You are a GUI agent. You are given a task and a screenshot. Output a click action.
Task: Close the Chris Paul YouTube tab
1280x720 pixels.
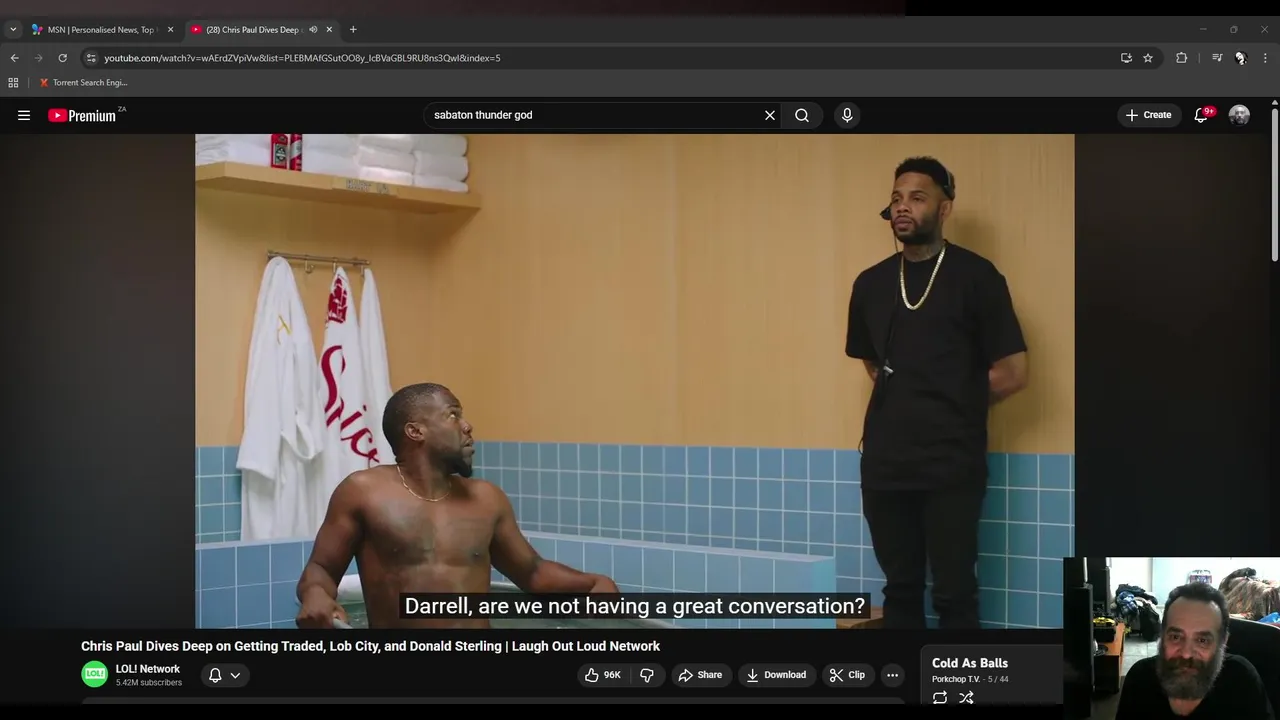tap(329, 30)
